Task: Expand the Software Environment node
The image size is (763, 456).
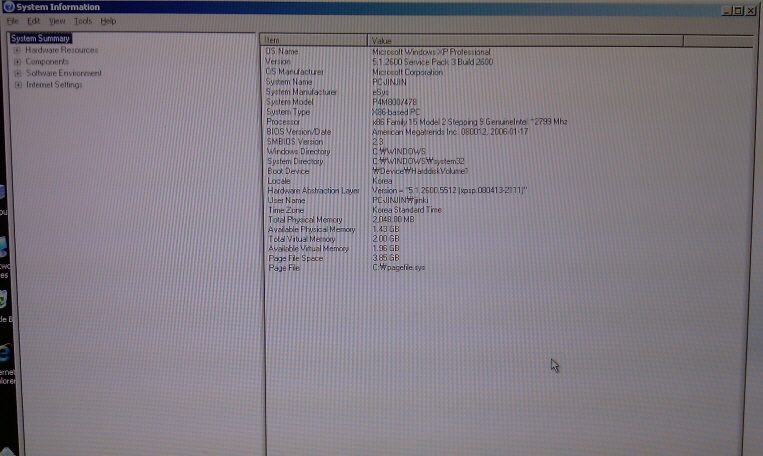Action: (x=18, y=73)
